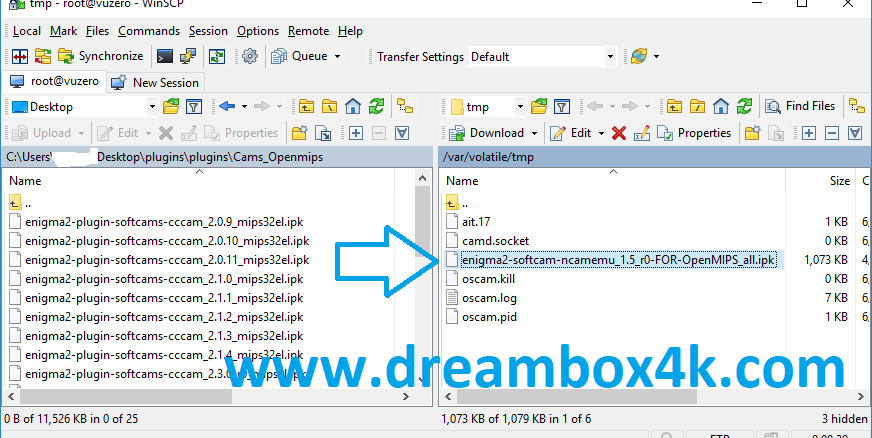
Task: Open the terminal console icon
Action: click(x=165, y=57)
